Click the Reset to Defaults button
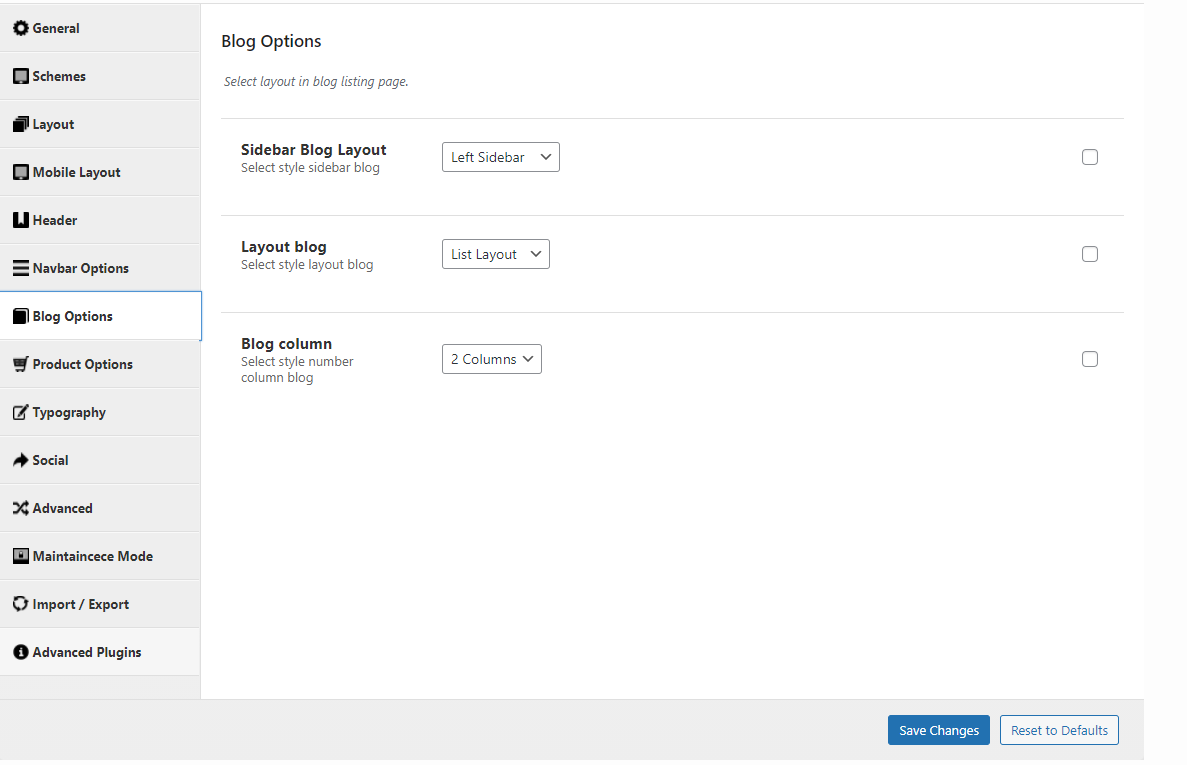Screen dimensions: 1187x765 click(x=1059, y=730)
